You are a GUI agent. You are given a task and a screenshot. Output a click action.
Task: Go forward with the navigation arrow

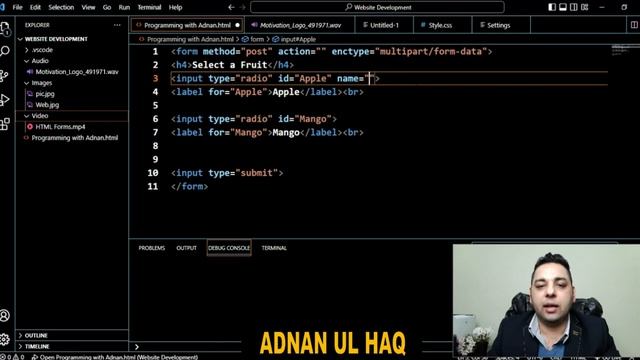coord(242,7)
